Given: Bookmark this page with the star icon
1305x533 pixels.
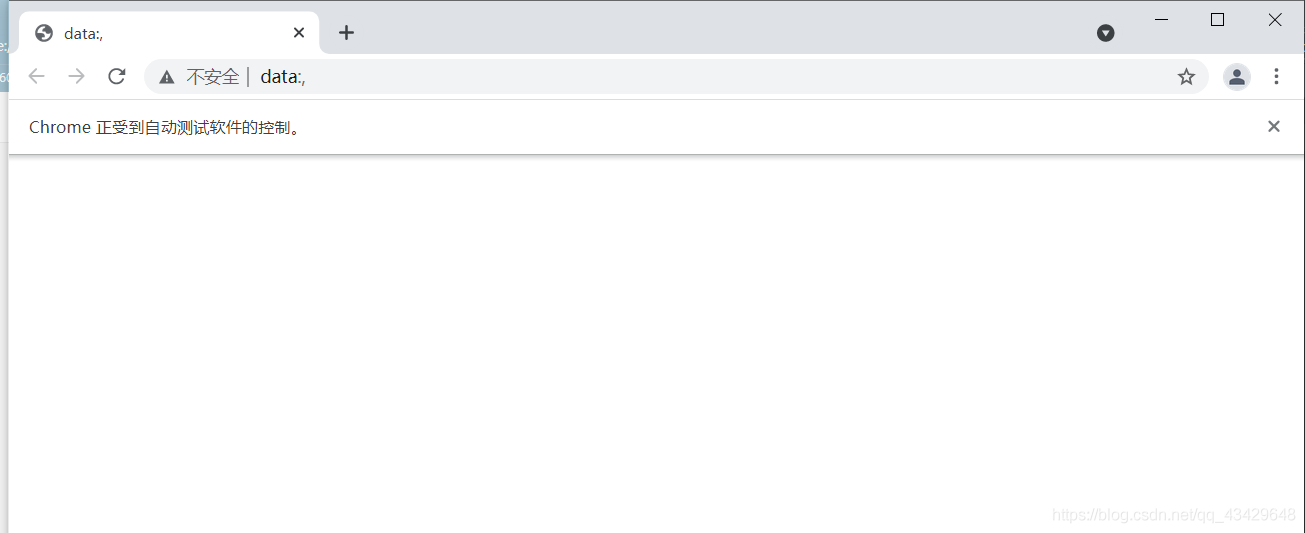Looking at the screenshot, I should point(1186,76).
